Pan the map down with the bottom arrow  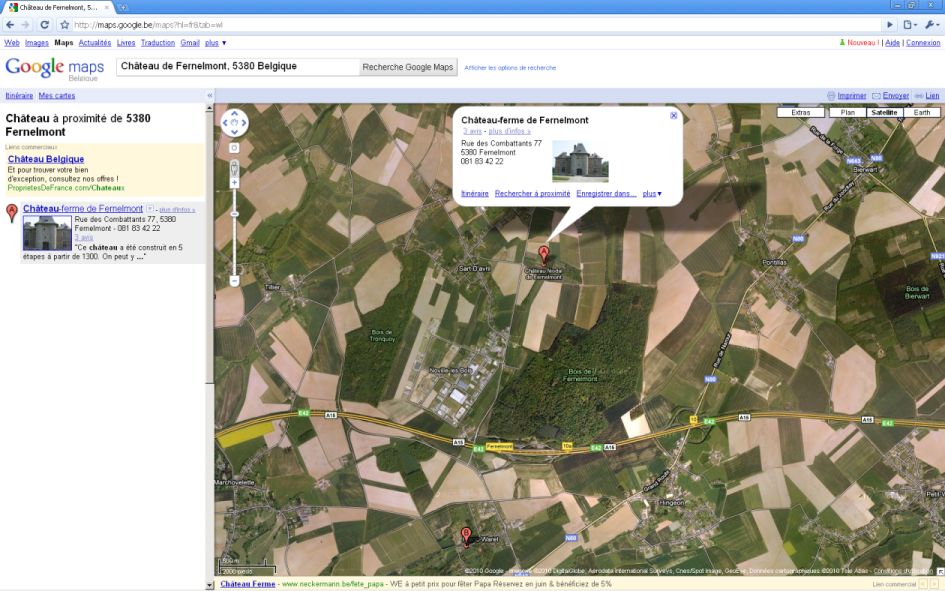click(x=234, y=133)
